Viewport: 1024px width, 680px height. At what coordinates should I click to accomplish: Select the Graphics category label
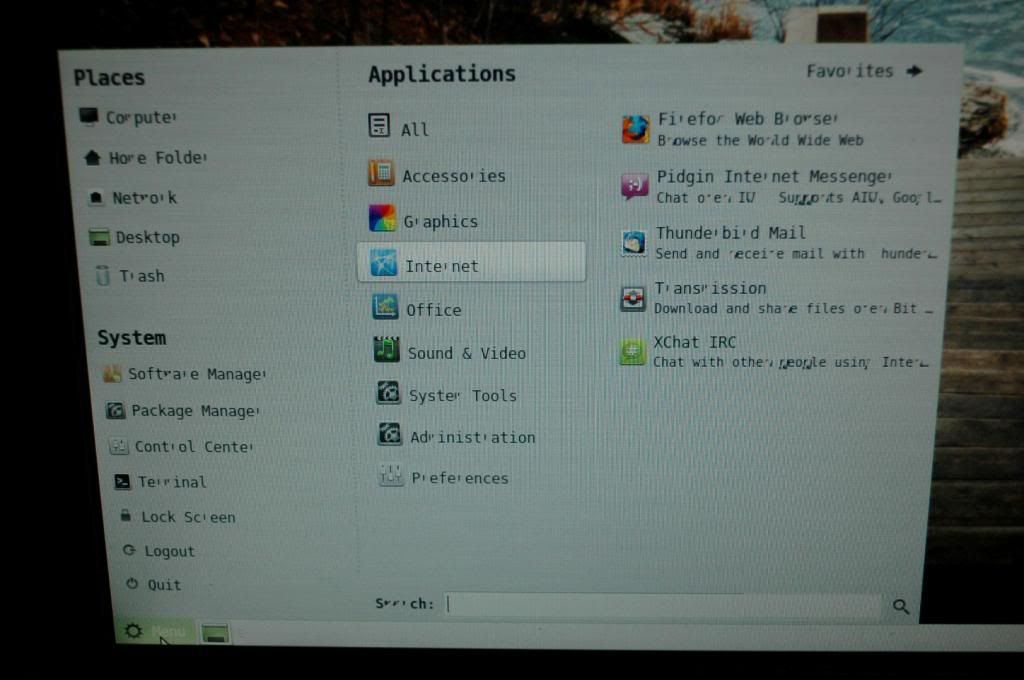(x=441, y=222)
